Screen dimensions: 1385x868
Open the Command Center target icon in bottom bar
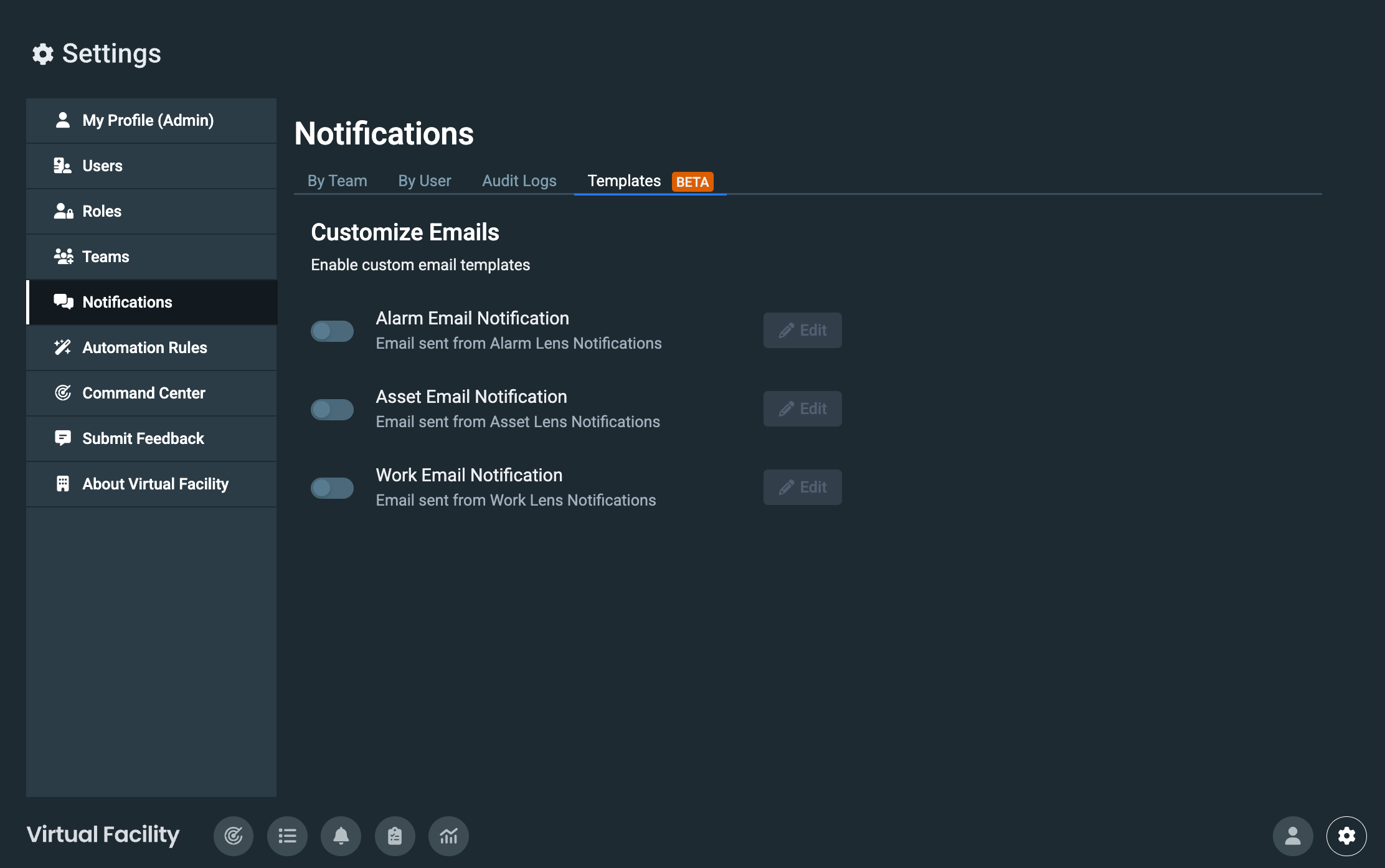(x=234, y=836)
